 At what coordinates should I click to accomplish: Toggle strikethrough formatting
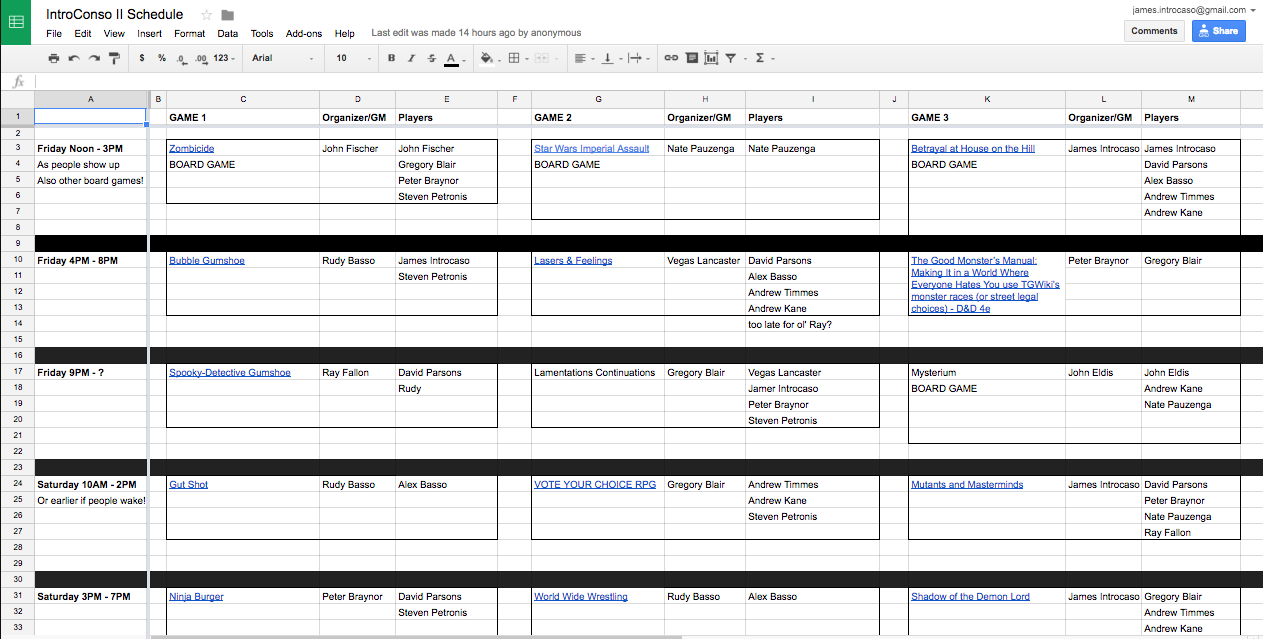pos(431,59)
